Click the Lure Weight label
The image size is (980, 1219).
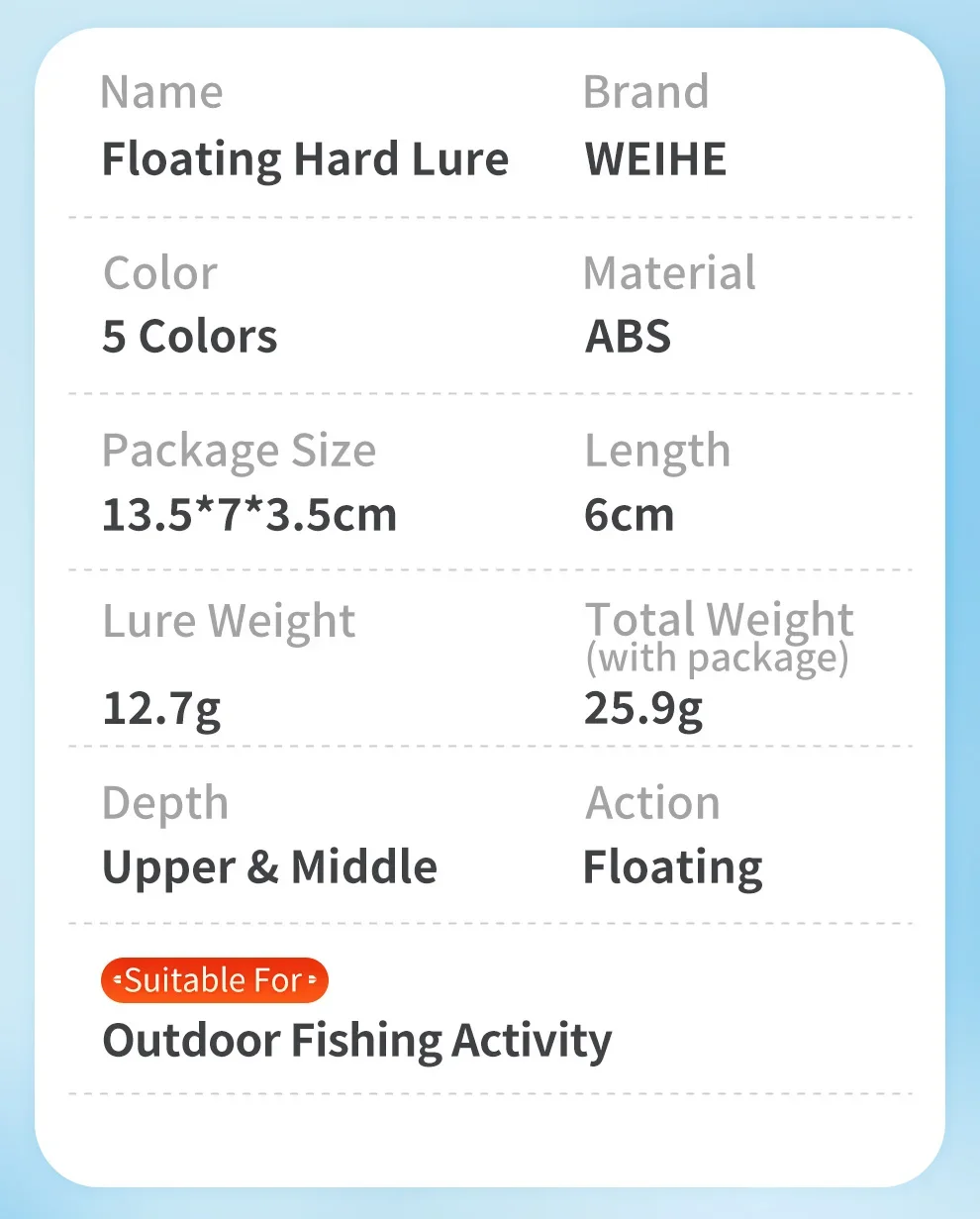click(x=229, y=622)
